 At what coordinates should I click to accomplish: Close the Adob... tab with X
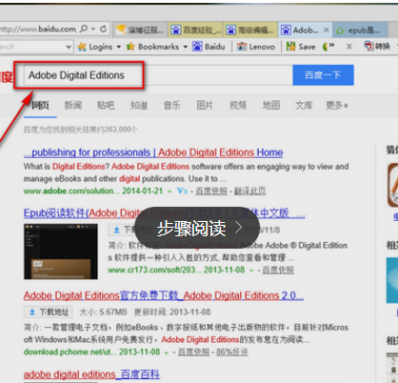326,30
